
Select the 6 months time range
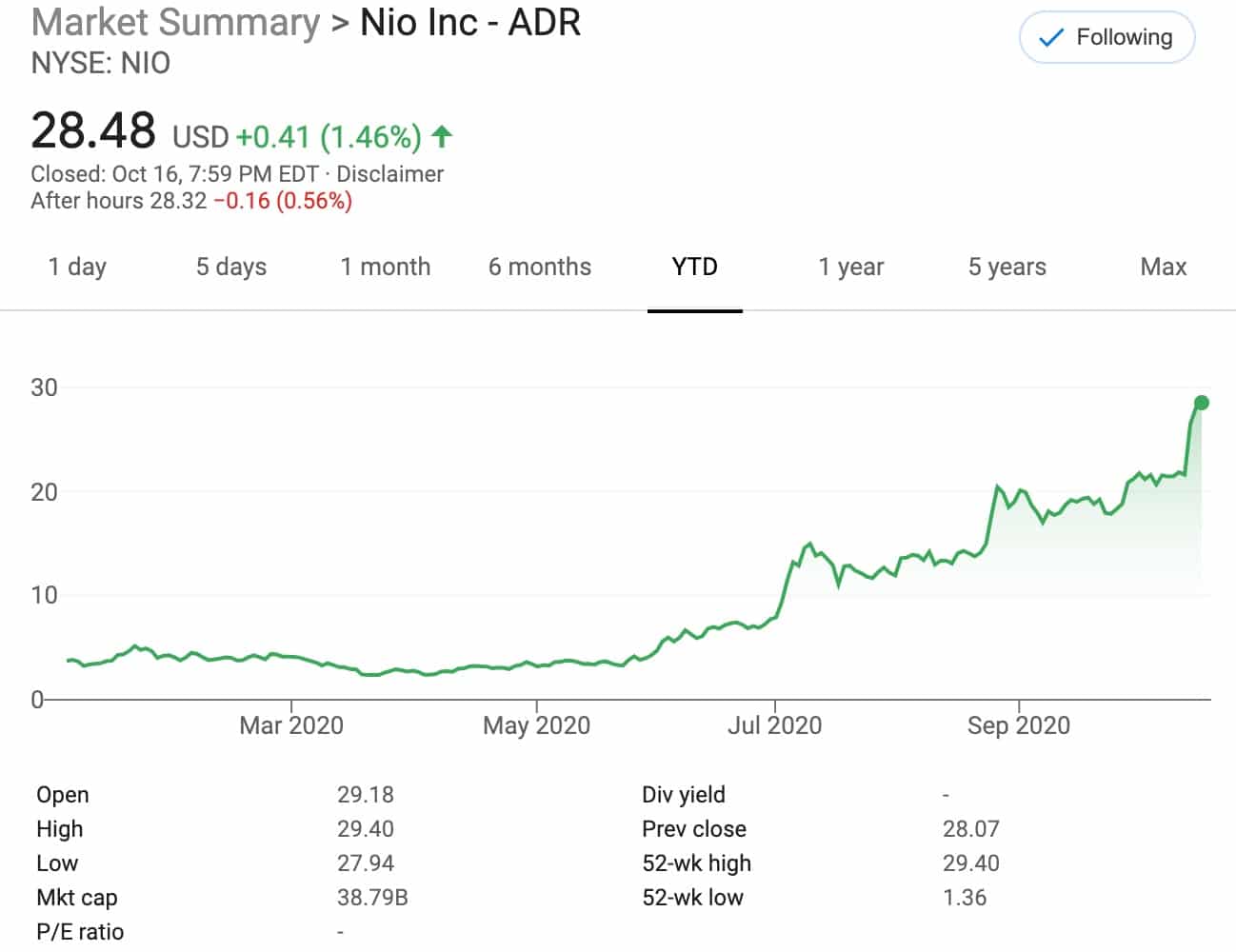[540, 268]
